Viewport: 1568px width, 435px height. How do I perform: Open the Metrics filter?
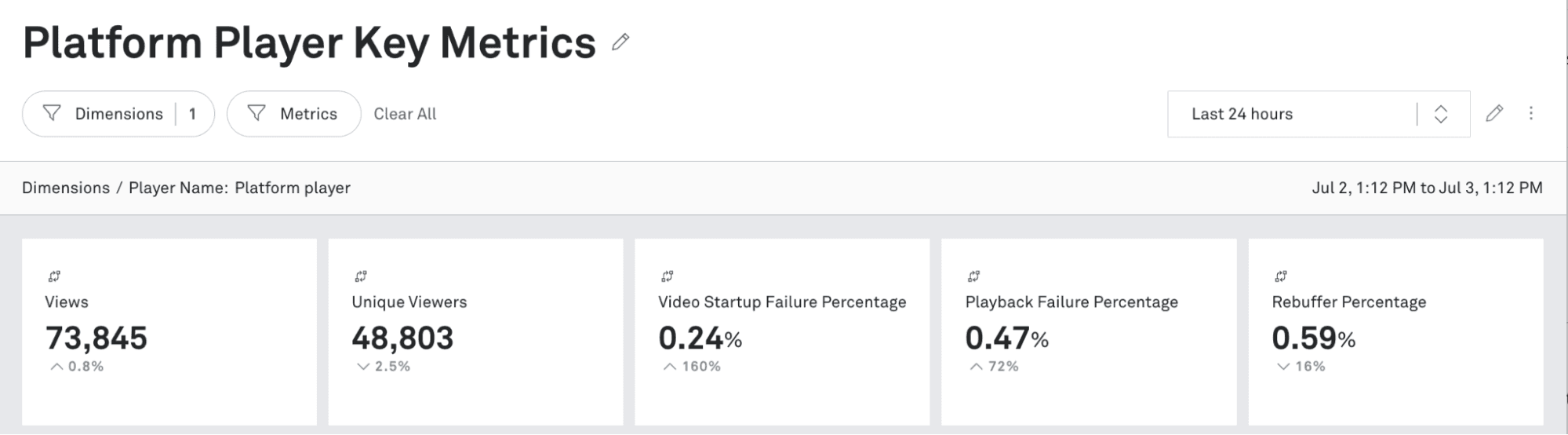[x=293, y=114]
